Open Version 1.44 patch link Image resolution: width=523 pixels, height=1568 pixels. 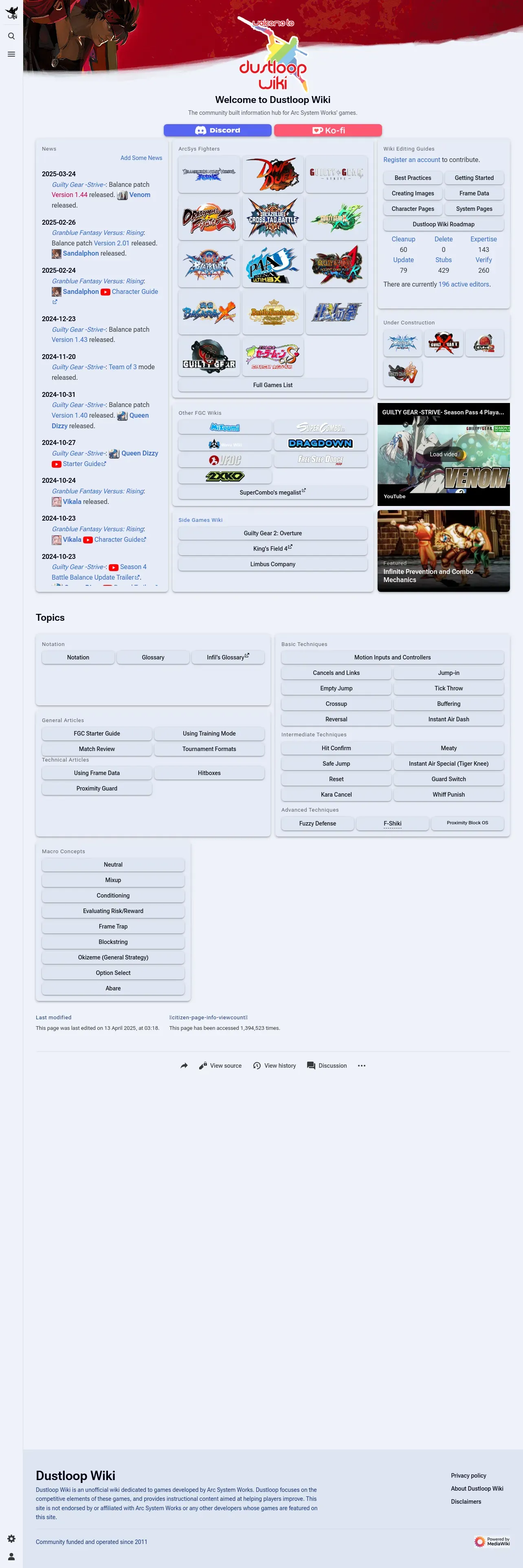coord(69,195)
